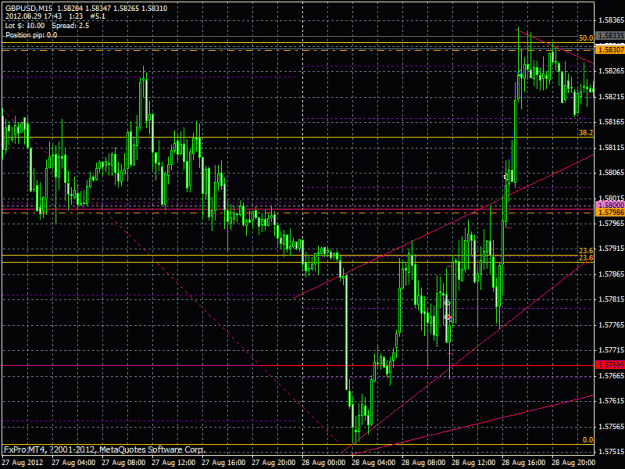Click the '28 Aug 08:00' time label
The height and width of the screenshot is (469, 625).
(424, 463)
